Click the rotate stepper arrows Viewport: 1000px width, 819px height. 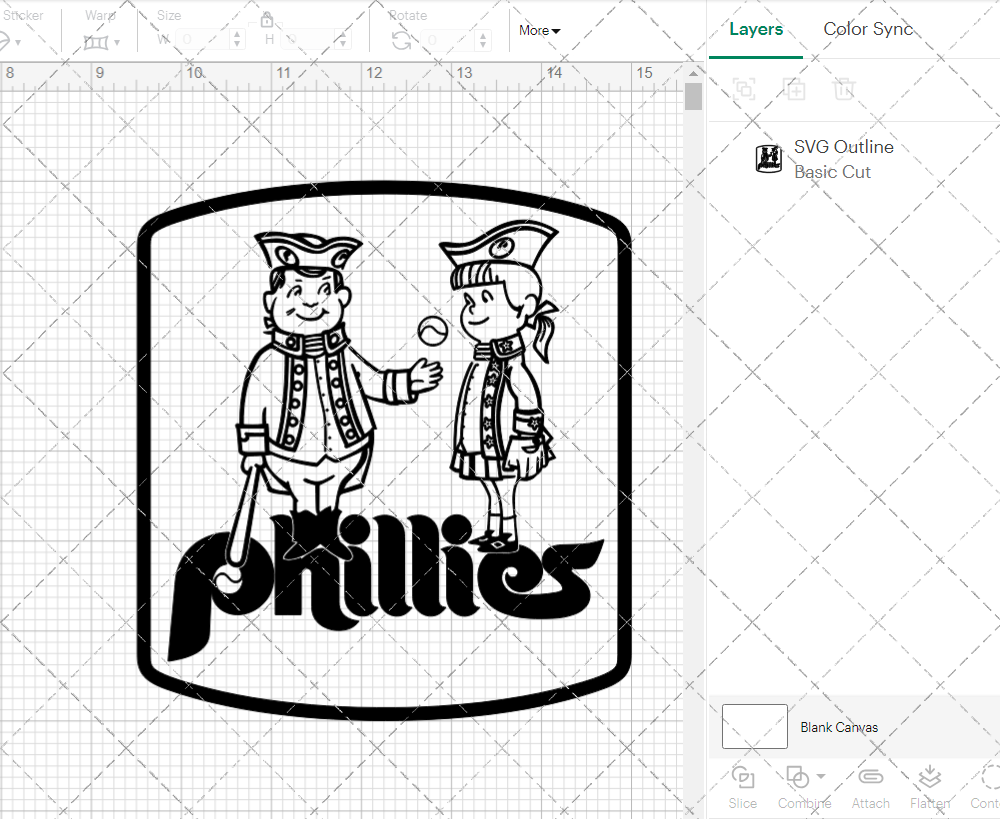coord(483,40)
